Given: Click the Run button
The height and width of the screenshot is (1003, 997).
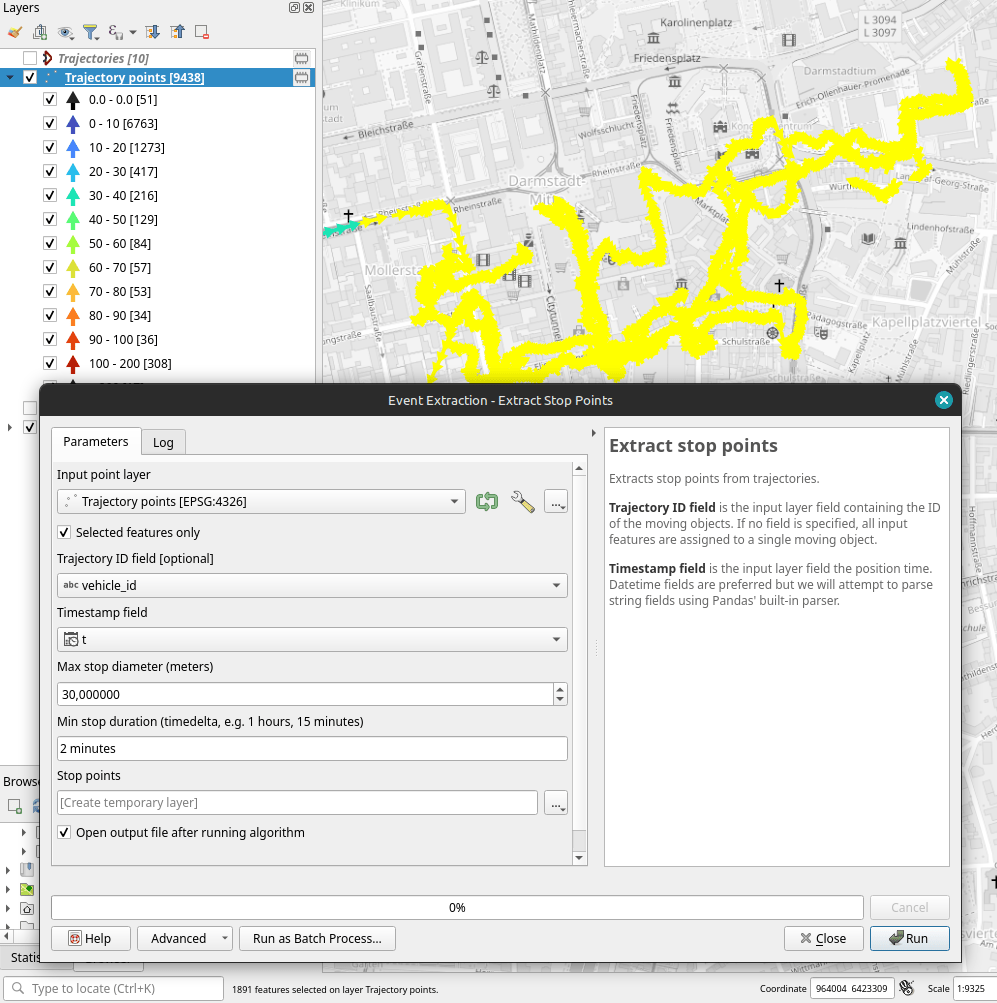Looking at the screenshot, I should point(908,938).
